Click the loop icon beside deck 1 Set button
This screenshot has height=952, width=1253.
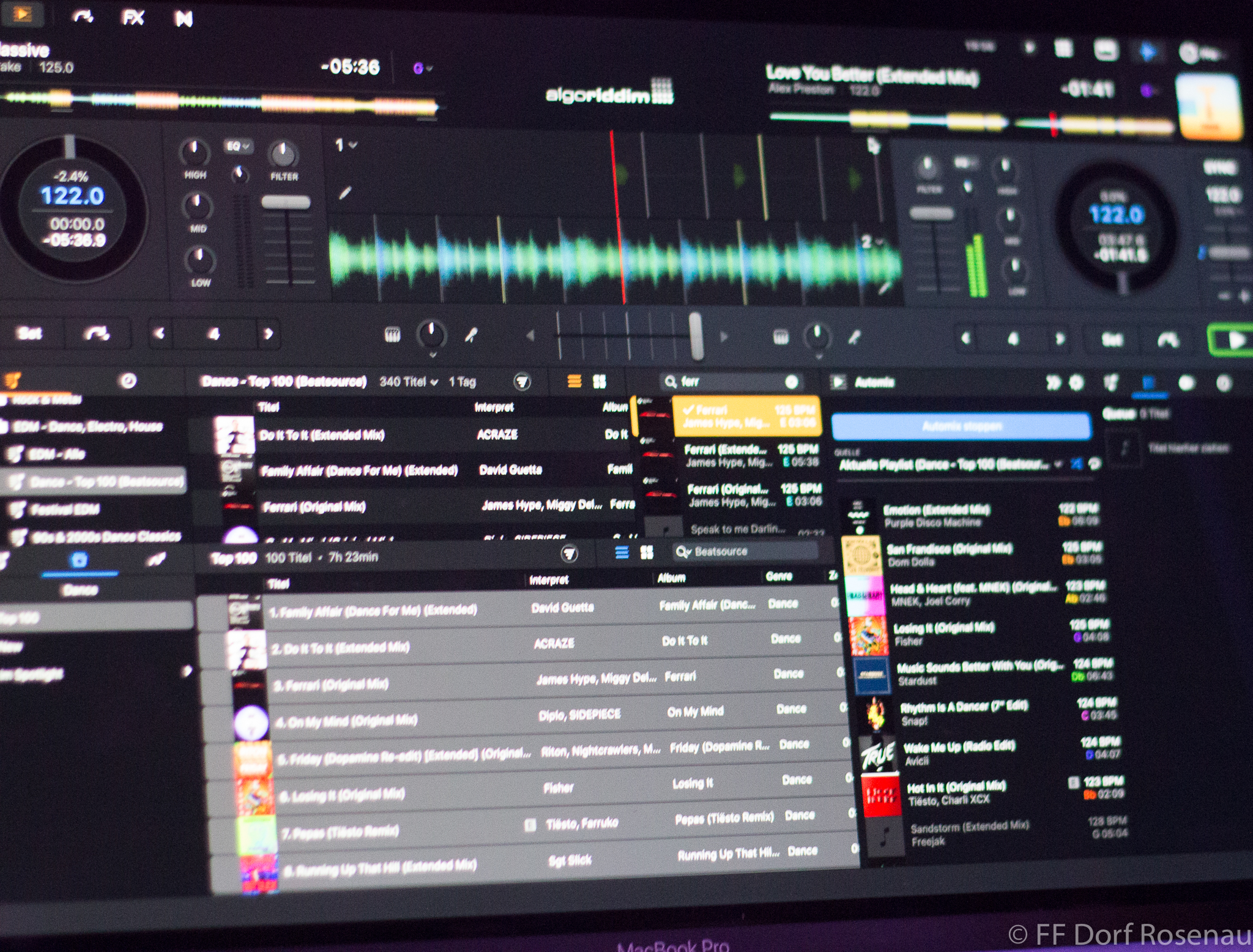point(97,333)
